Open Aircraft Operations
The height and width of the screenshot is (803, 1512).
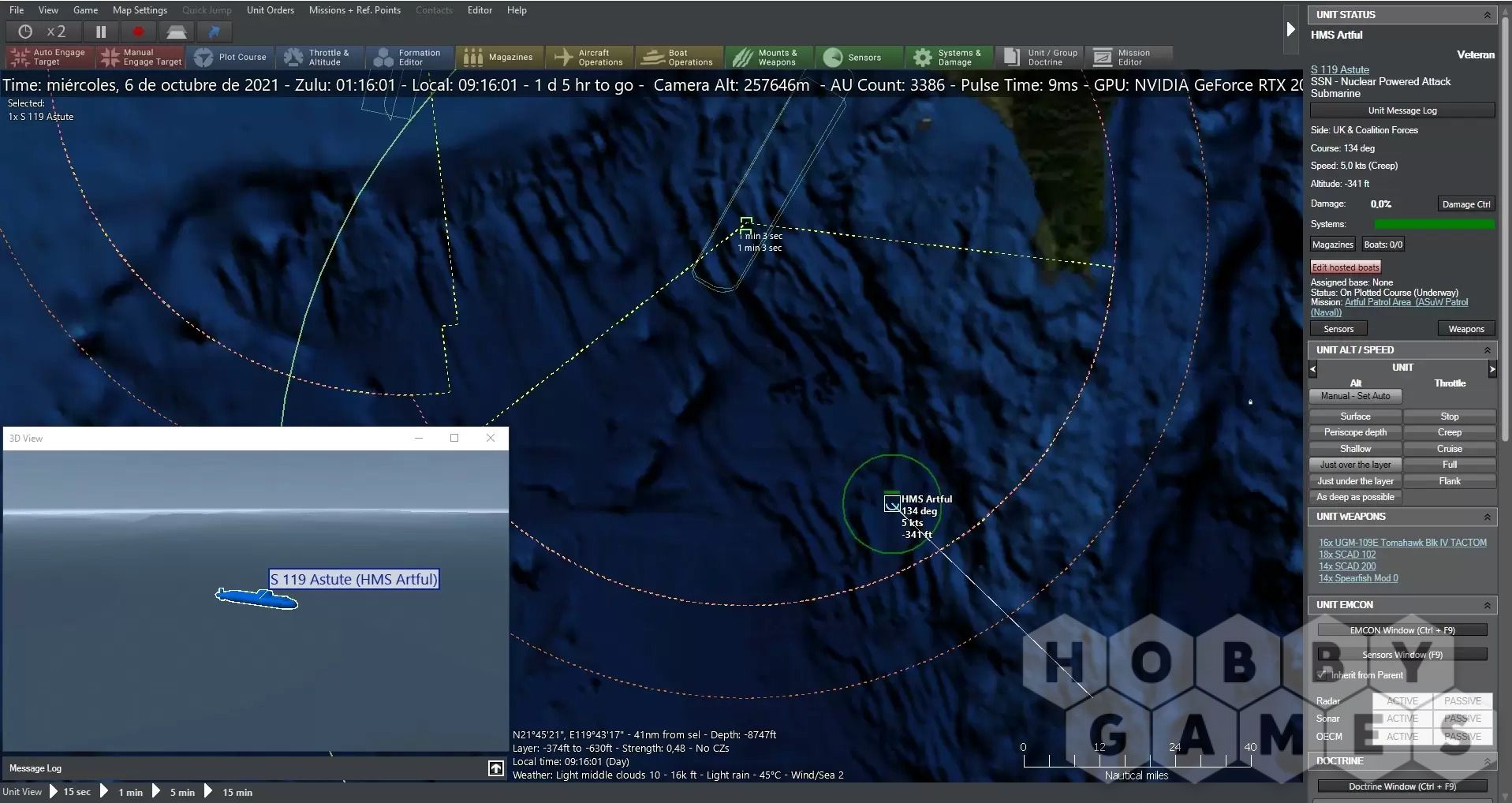589,57
